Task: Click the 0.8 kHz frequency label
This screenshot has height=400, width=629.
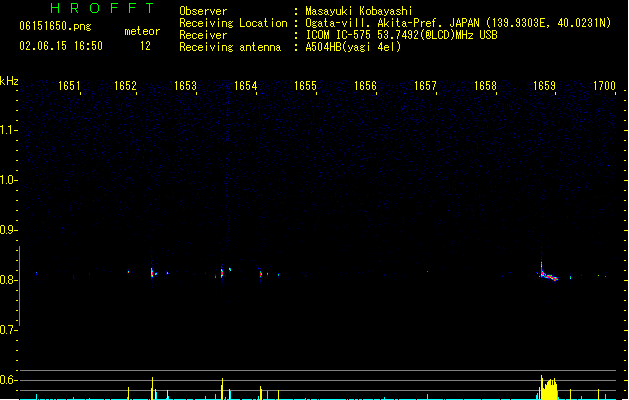Action: (8, 280)
